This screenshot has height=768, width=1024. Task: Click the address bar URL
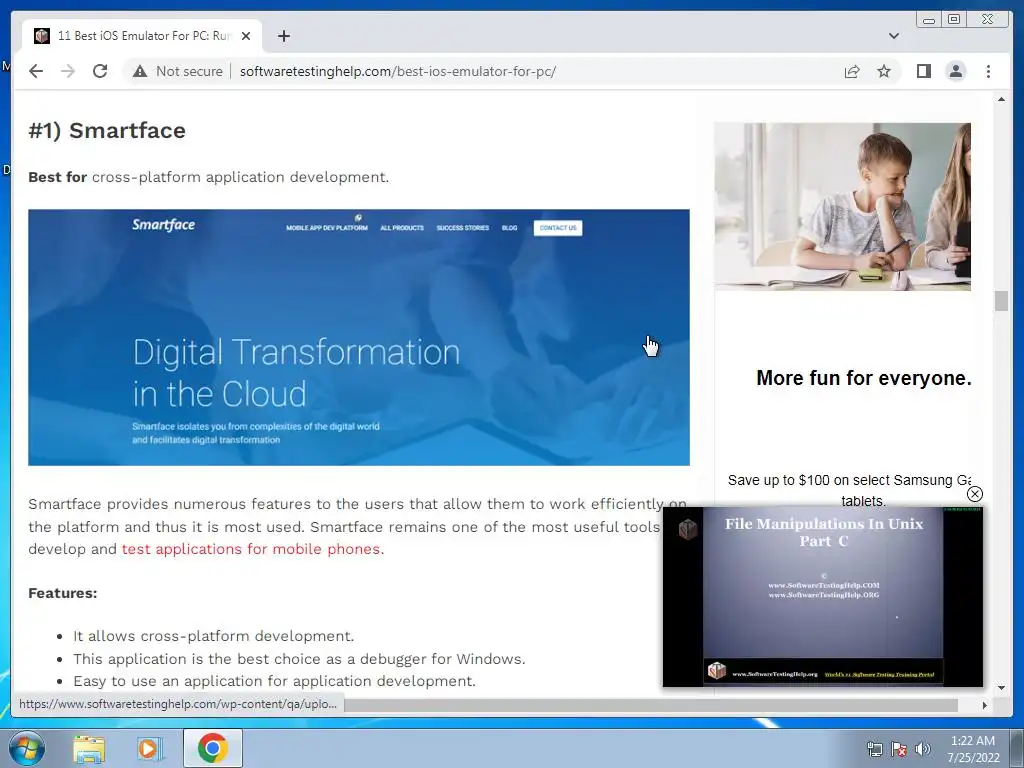pos(398,71)
